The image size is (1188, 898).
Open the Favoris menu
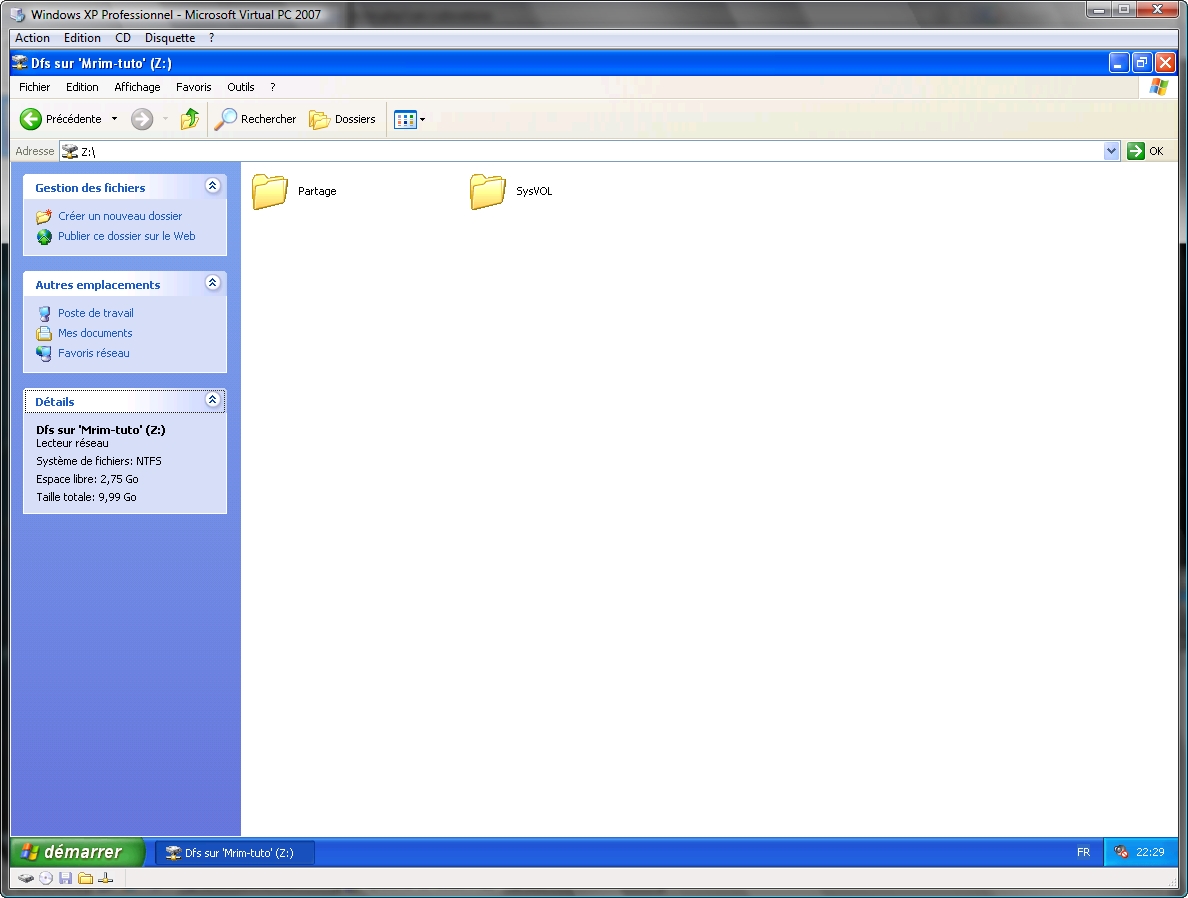coord(193,87)
